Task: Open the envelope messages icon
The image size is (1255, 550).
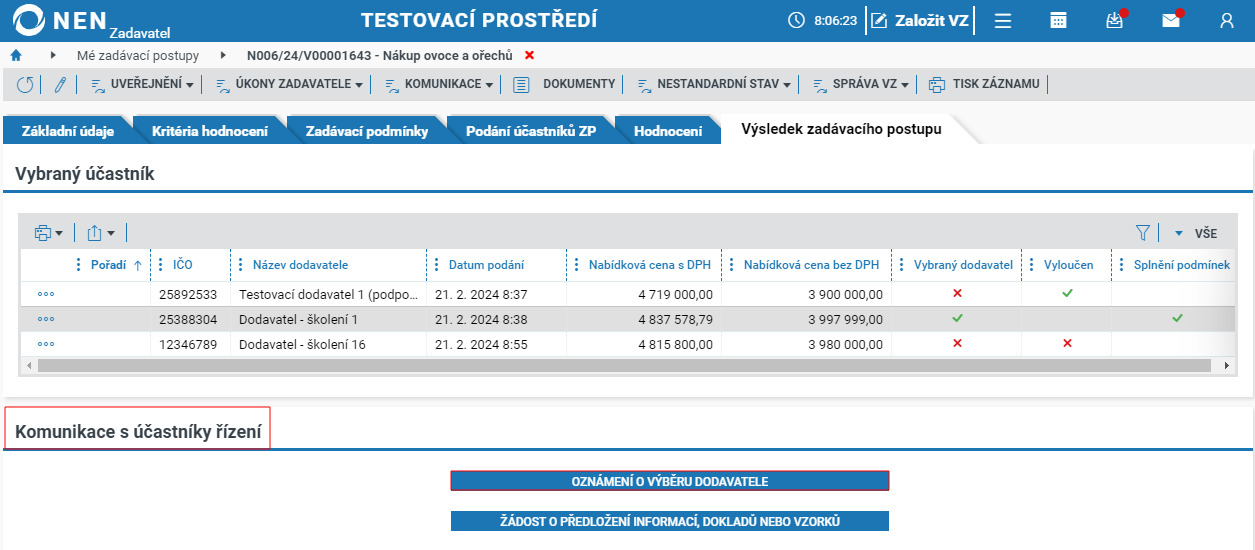Action: tap(1170, 20)
